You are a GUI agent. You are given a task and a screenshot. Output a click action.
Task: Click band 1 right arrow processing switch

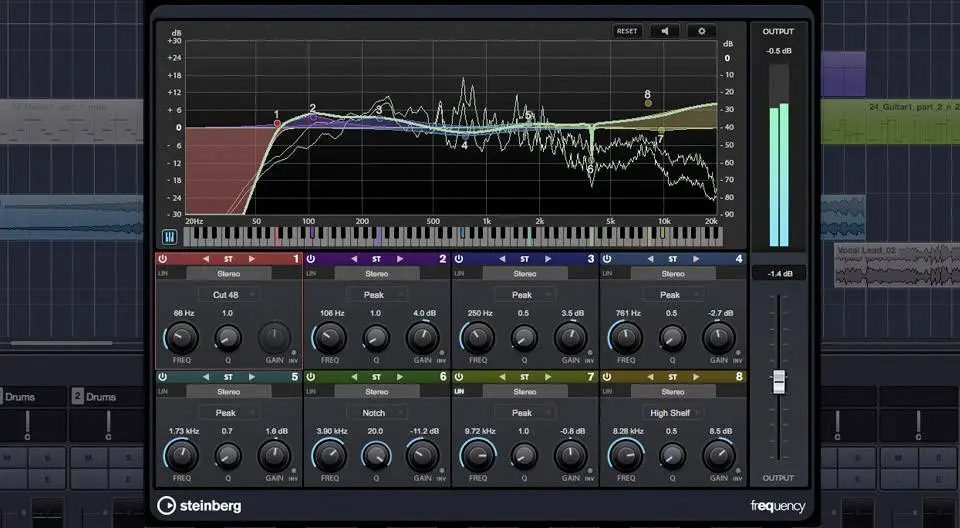tap(252, 259)
